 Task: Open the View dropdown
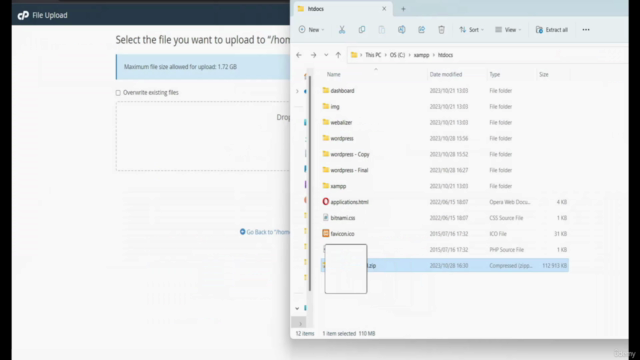508,29
